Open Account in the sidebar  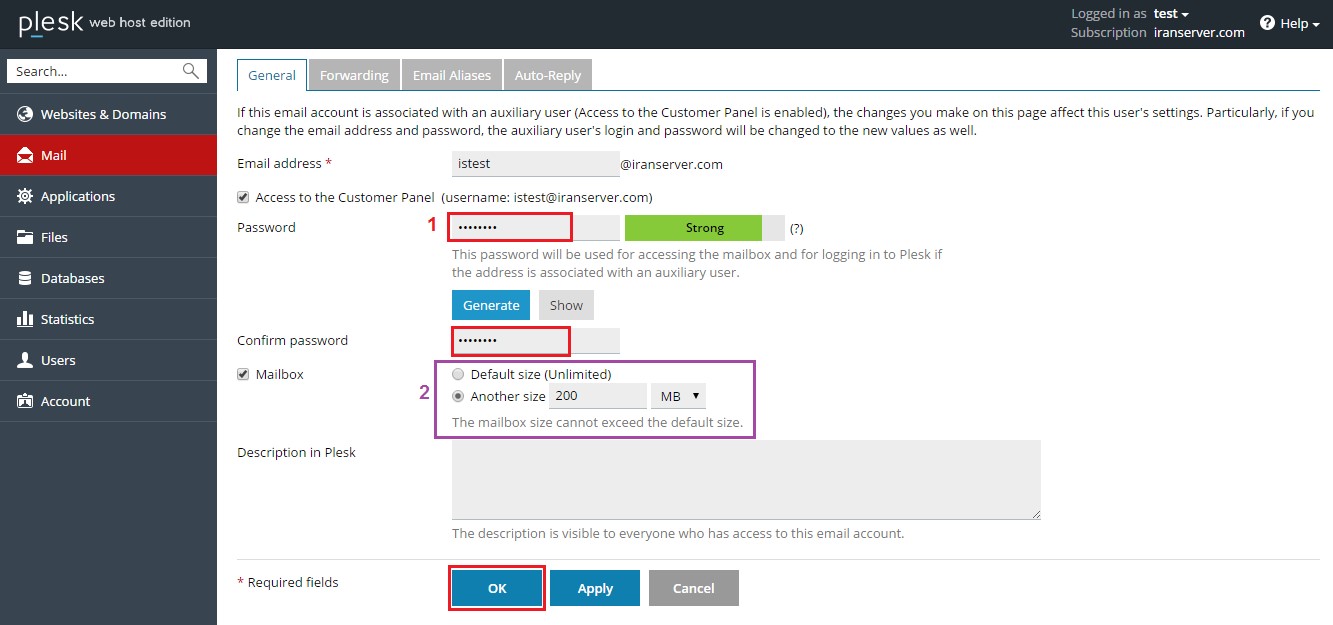pos(108,401)
